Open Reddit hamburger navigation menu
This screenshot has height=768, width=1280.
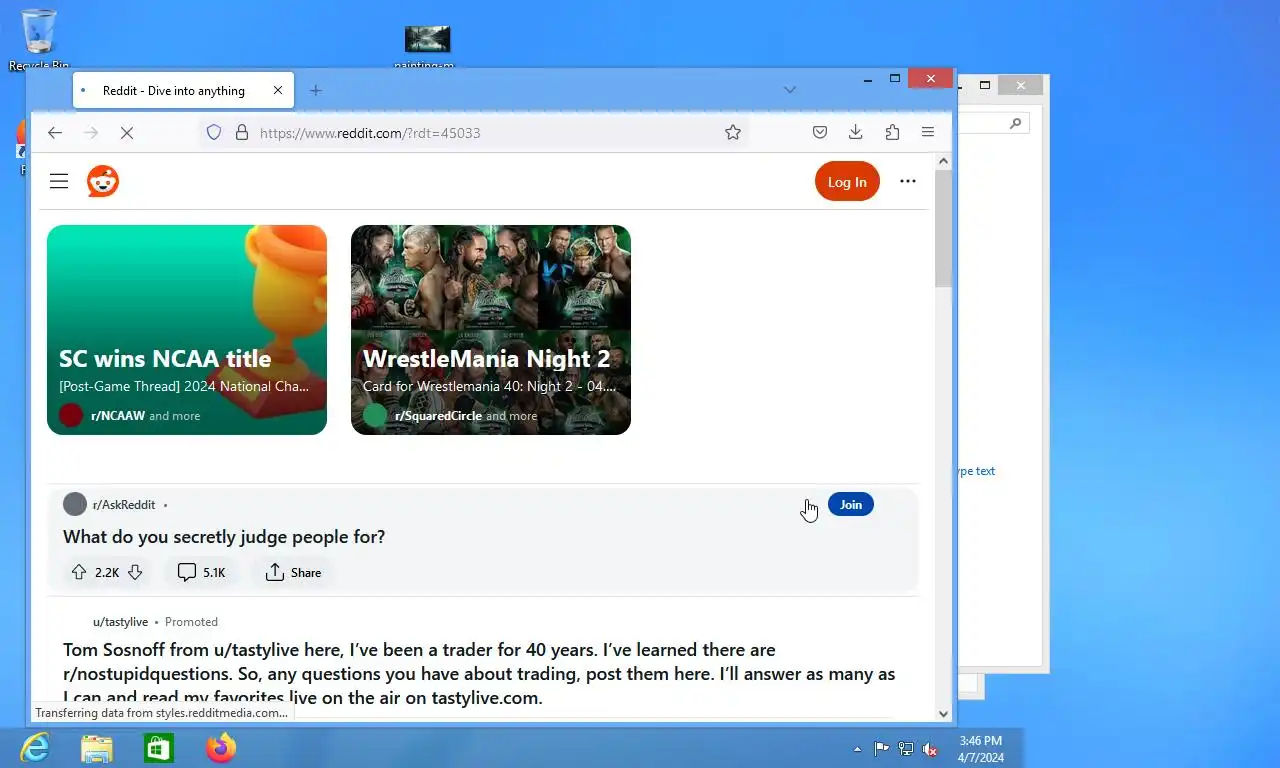(59, 181)
